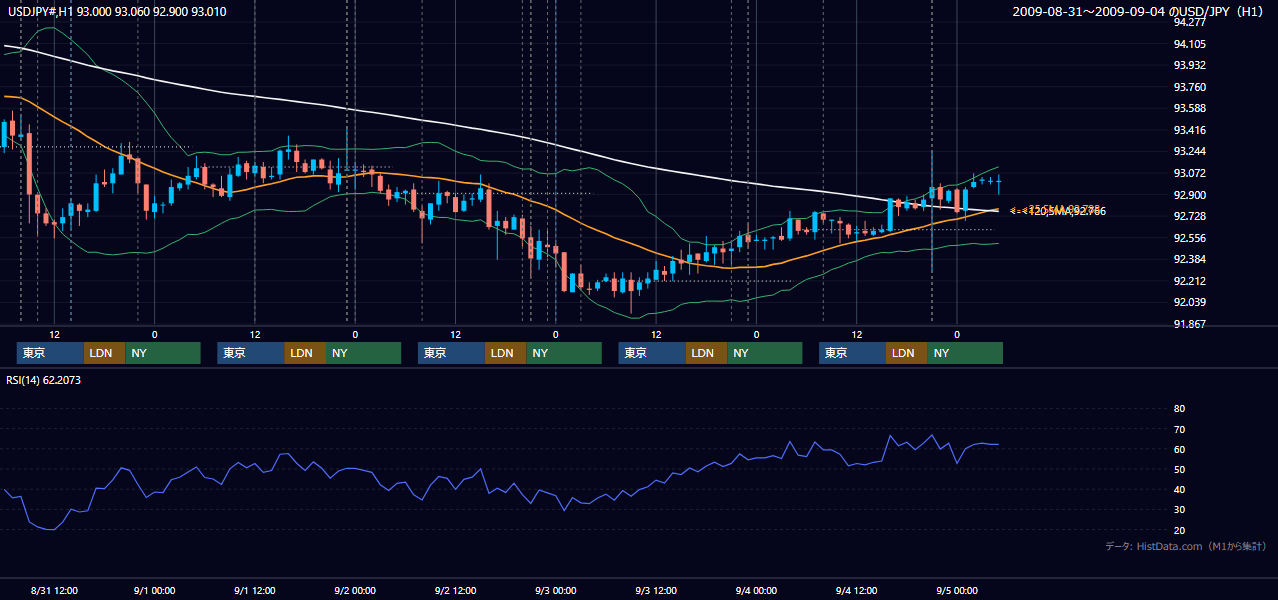Click RSI axis level 50
1278x600 pixels.
click(x=1179, y=469)
